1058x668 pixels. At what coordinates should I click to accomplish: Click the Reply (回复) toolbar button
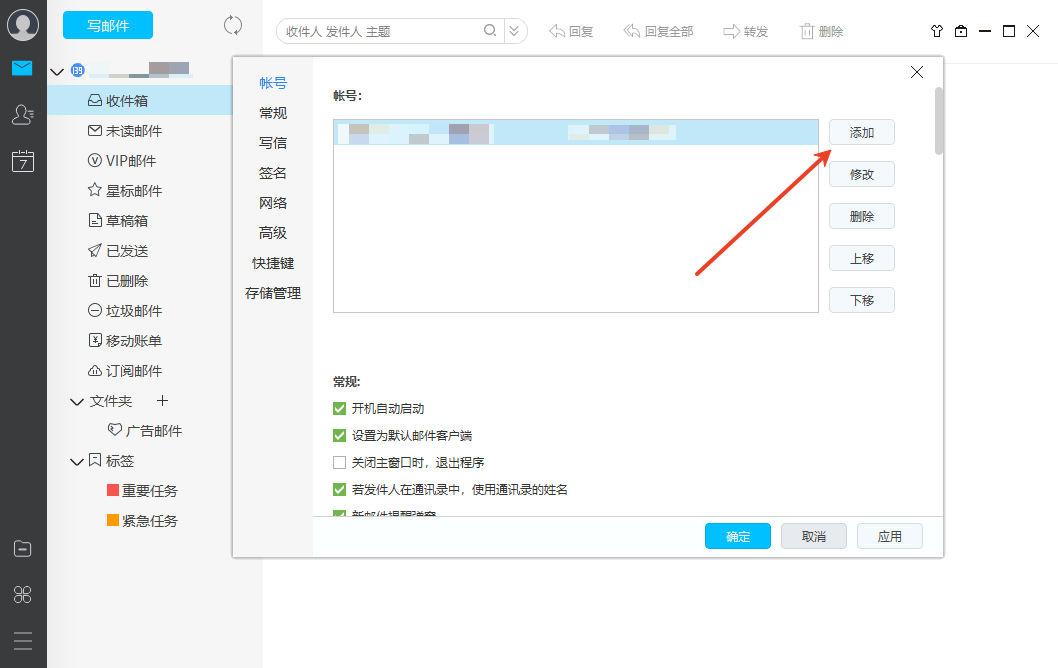coord(571,31)
